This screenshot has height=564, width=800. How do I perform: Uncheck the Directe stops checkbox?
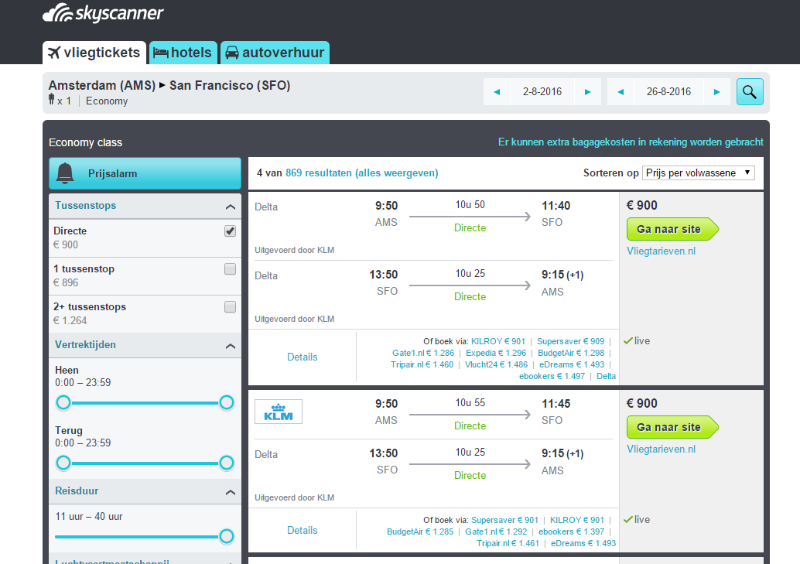(x=230, y=231)
